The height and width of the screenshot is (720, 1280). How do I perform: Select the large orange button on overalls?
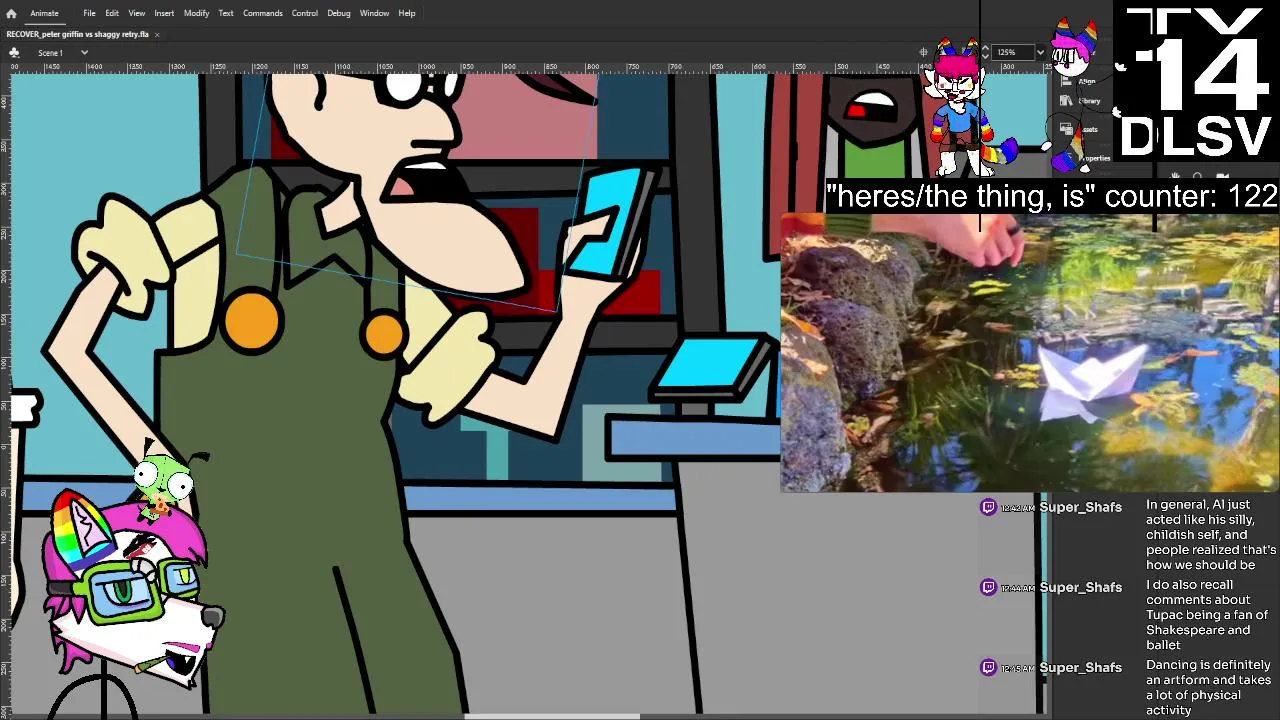point(252,320)
